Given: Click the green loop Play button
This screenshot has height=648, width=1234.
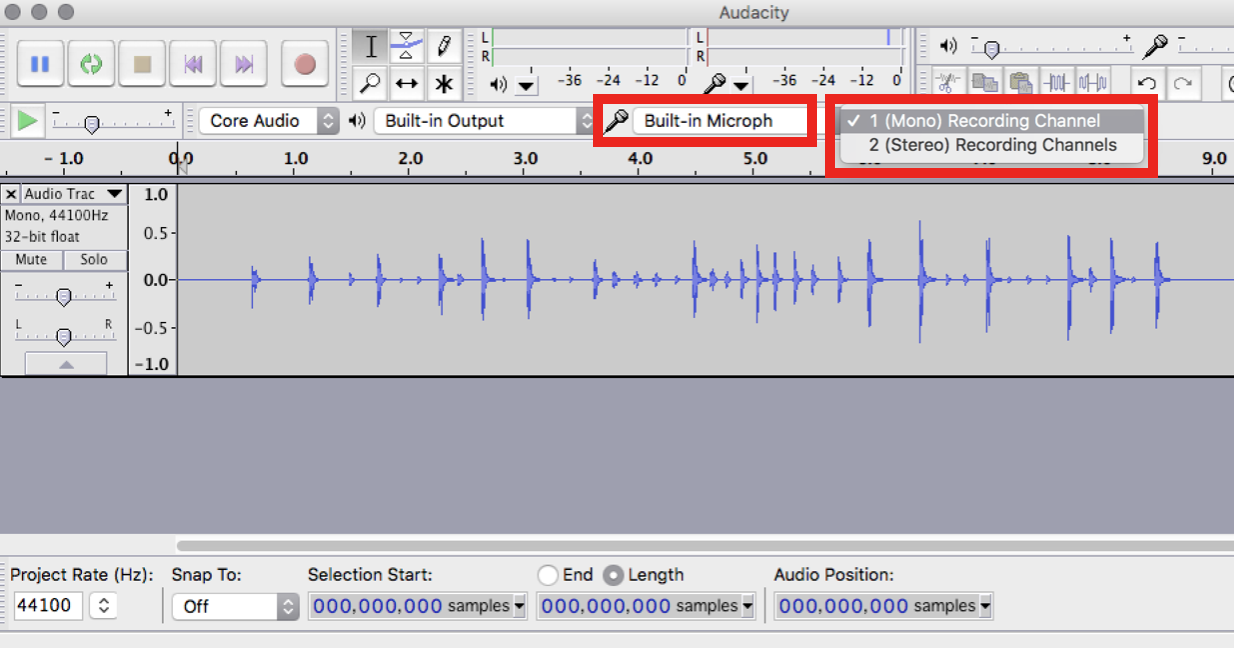Looking at the screenshot, I should coord(91,65).
